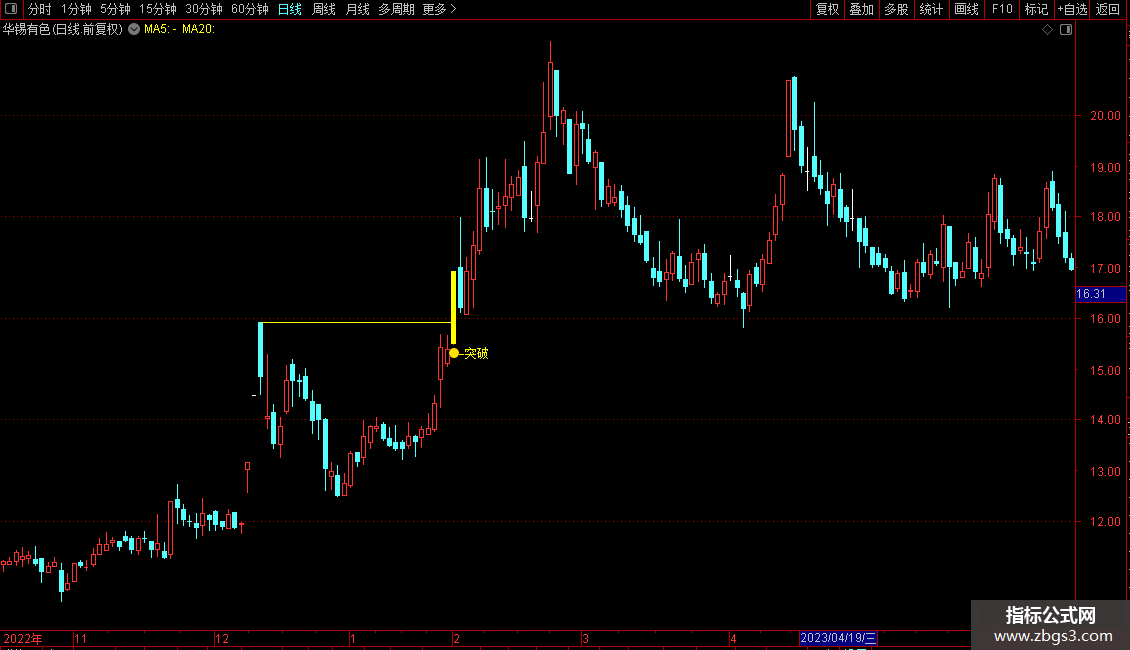
Task: Switch to 周线 weekly chart
Action: (324, 9)
